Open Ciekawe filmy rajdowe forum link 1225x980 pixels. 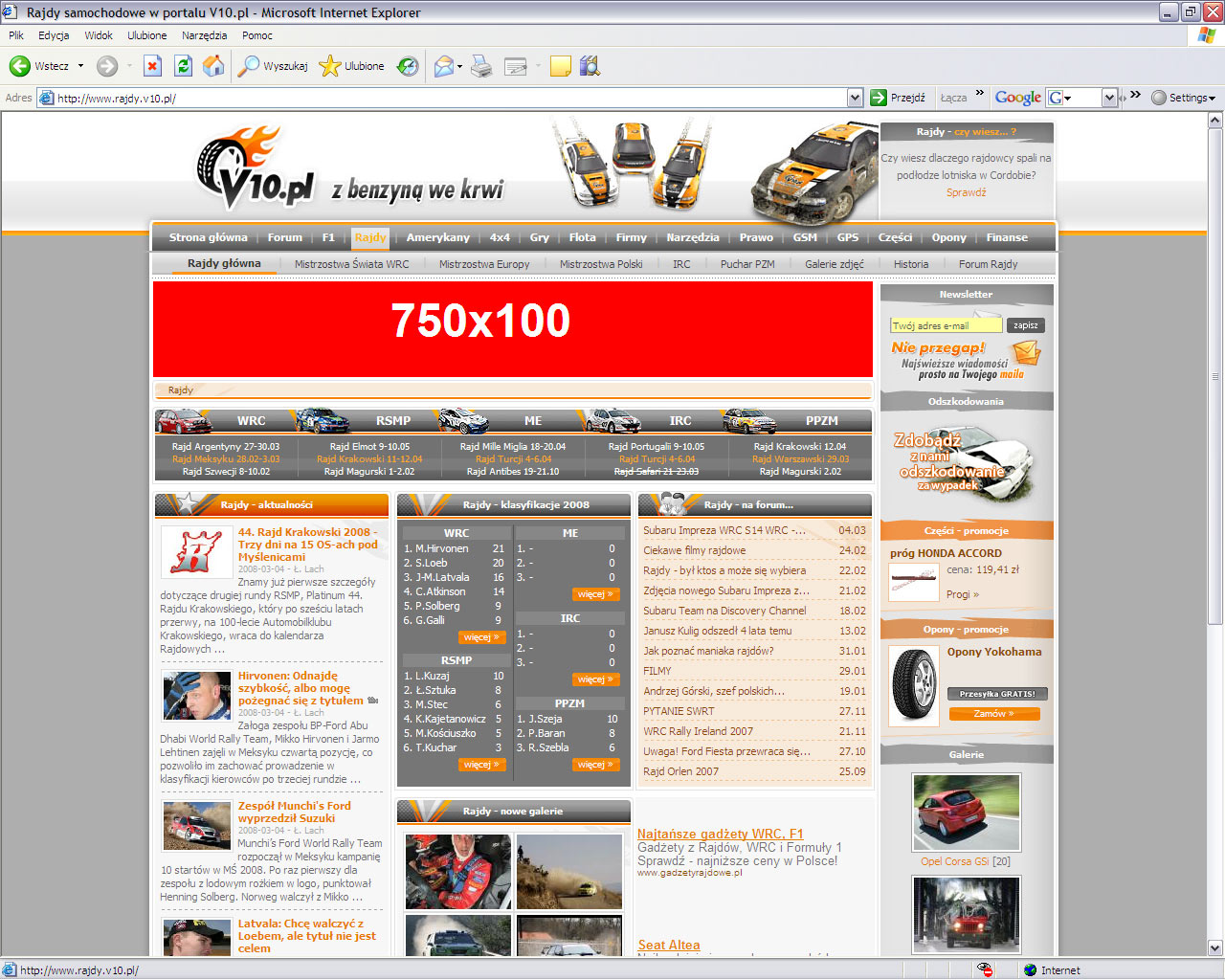[694, 550]
